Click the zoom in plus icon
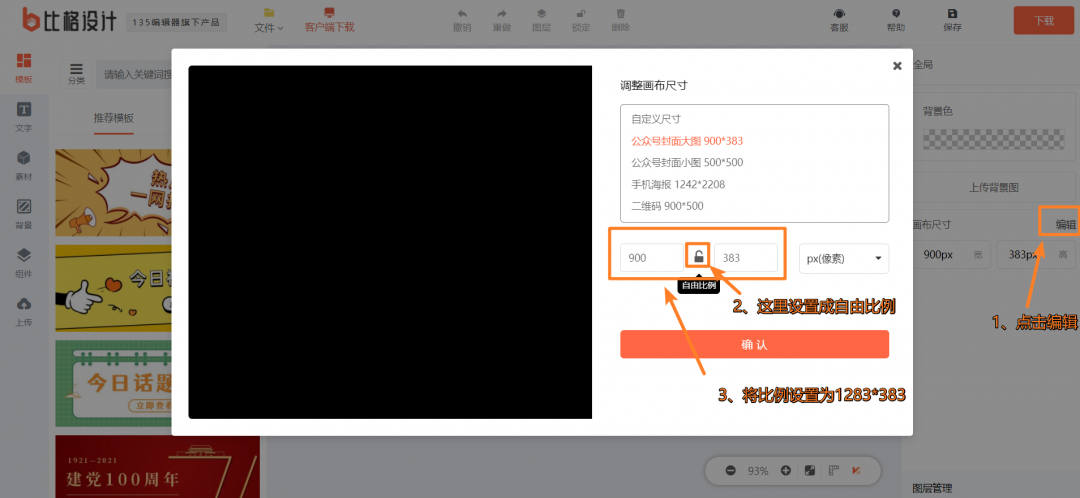The width and height of the screenshot is (1080, 498). pos(786,470)
